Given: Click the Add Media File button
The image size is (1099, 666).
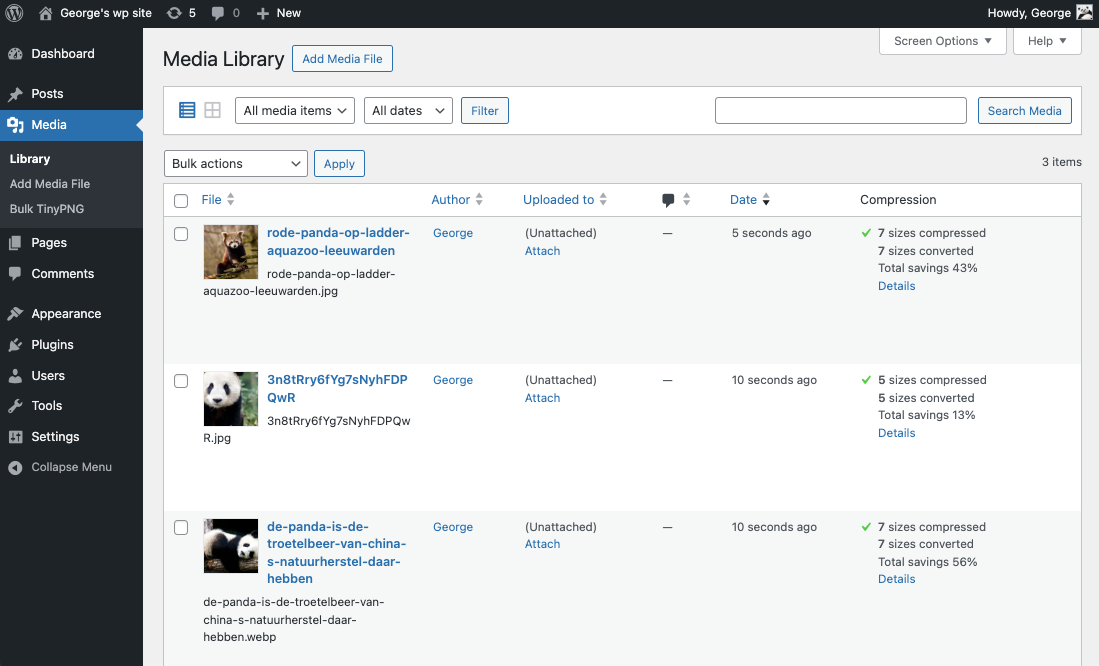Looking at the screenshot, I should pyautogui.click(x=342, y=59).
